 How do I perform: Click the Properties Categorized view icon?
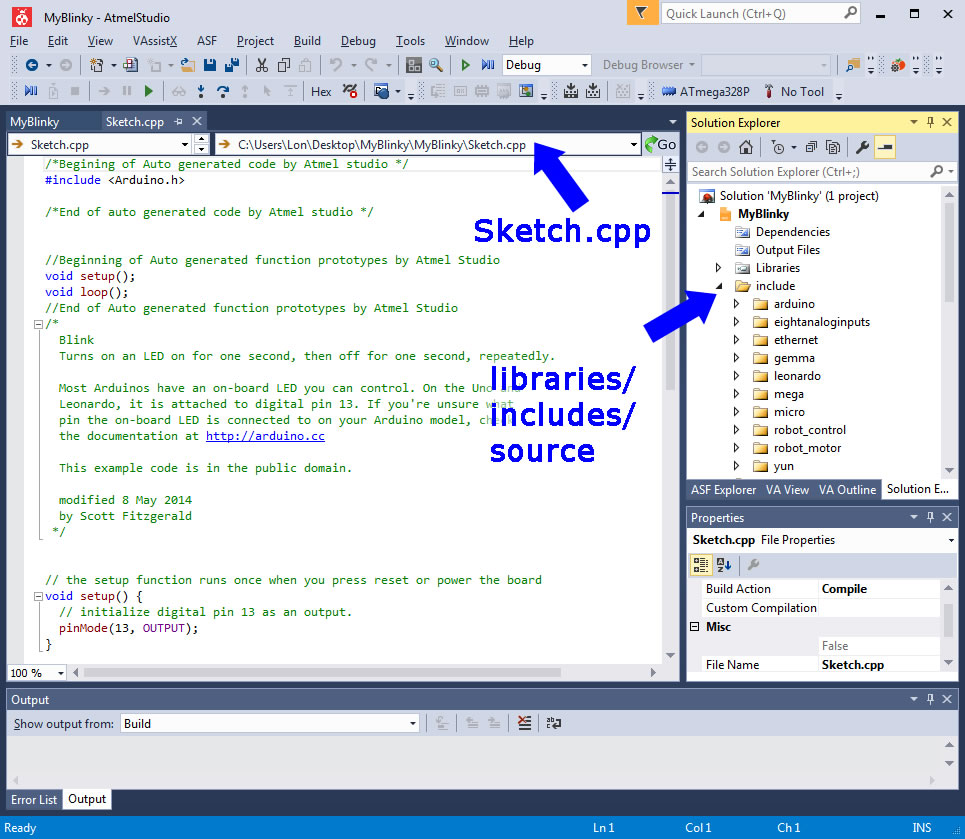pyautogui.click(x=700, y=564)
